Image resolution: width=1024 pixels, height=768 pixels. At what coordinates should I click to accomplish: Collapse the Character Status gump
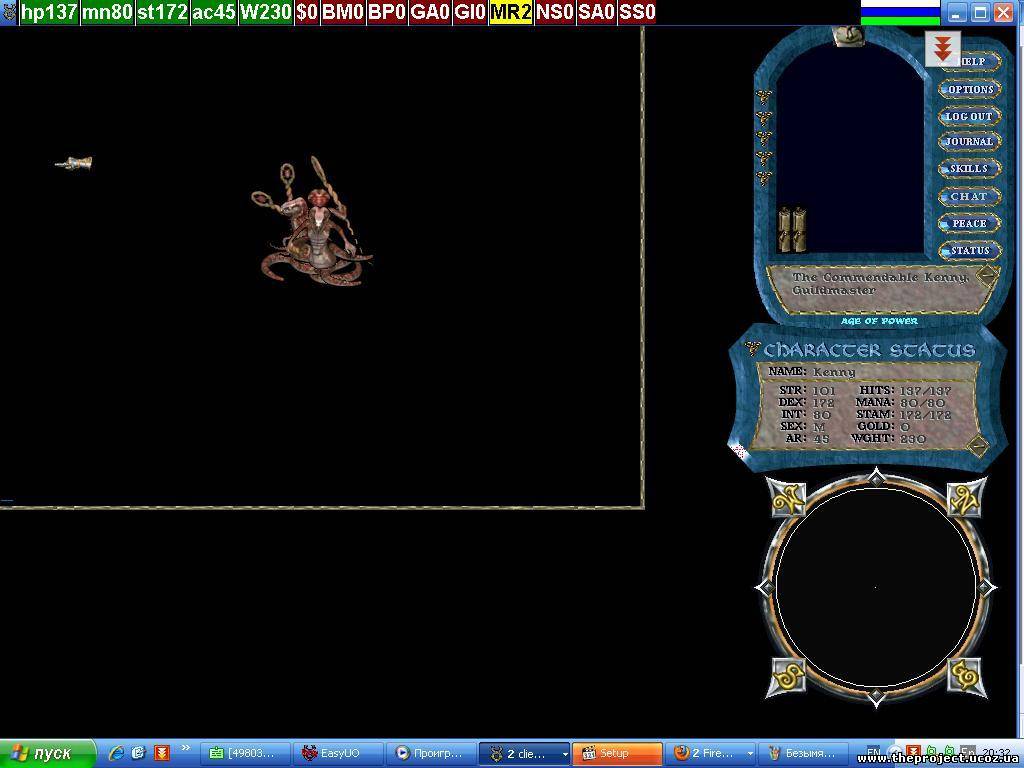(978, 445)
